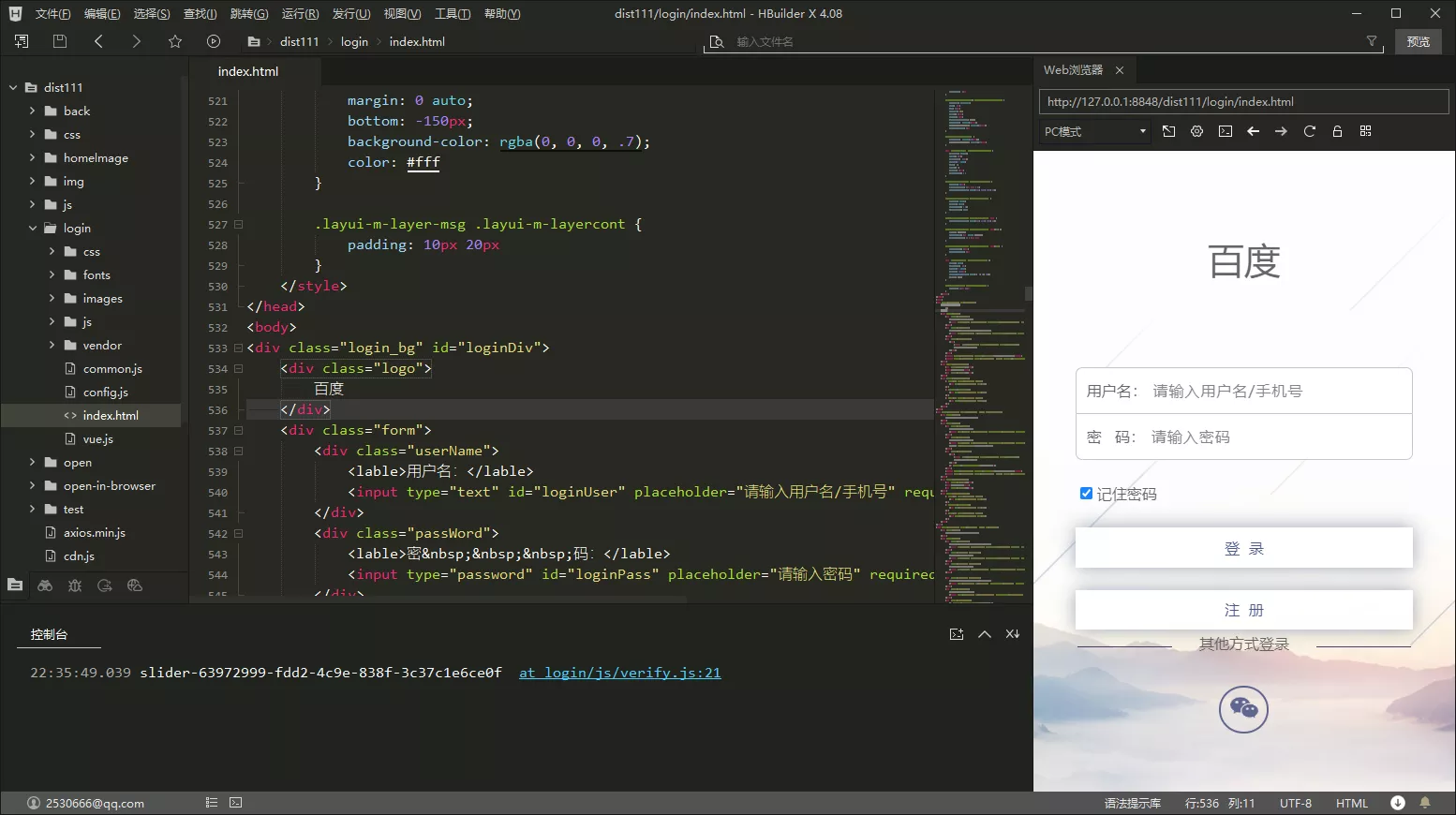The height and width of the screenshot is (815, 1456).
Task: Click the browser back arrow
Action: pyautogui.click(x=1254, y=131)
